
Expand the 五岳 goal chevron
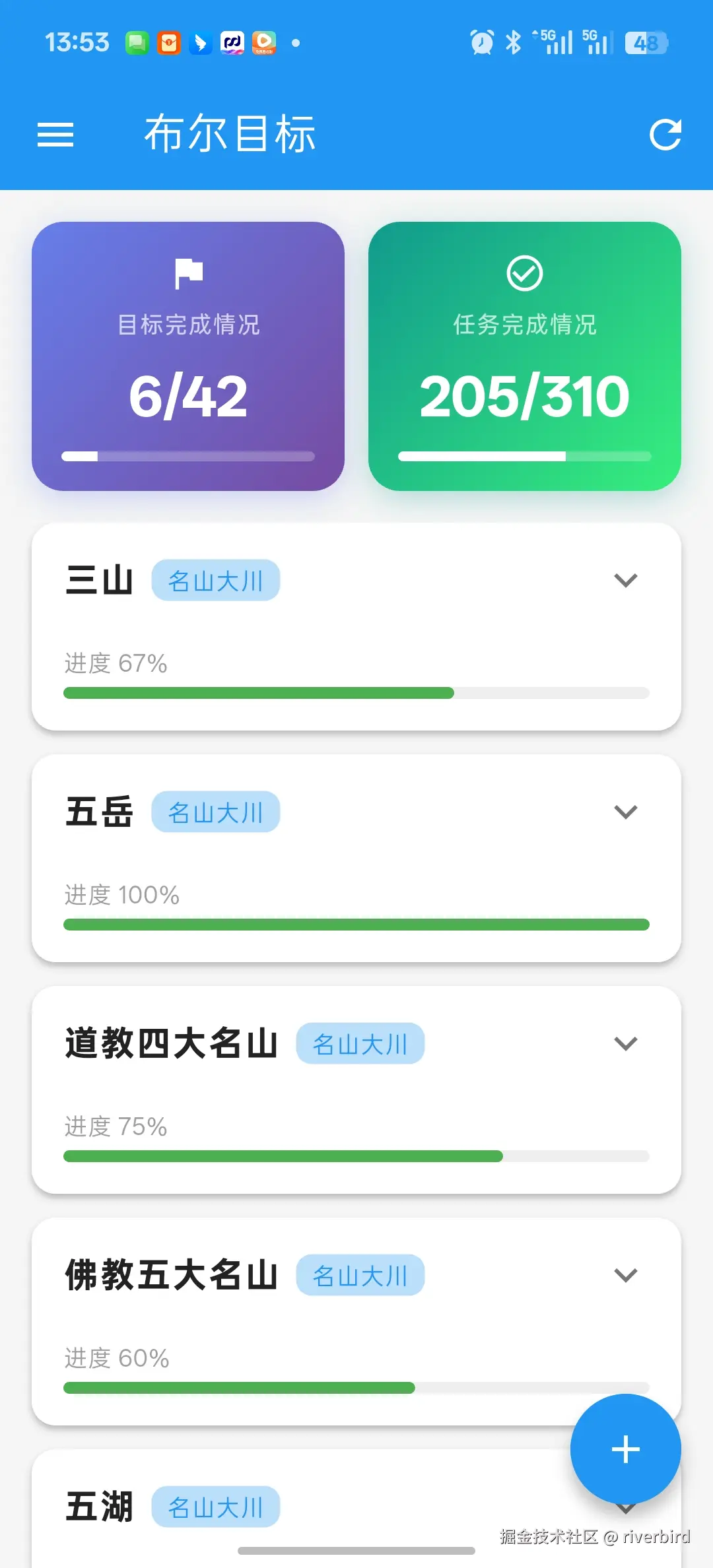(625, 812)
